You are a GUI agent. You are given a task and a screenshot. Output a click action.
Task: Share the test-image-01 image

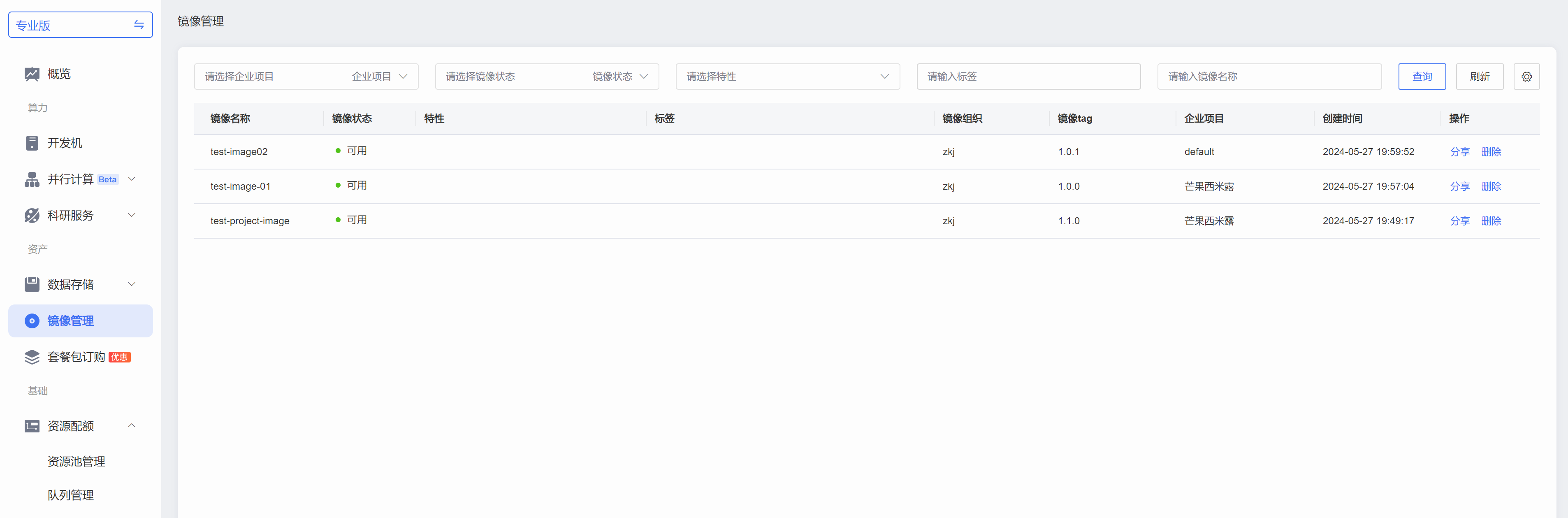[x=1460, y=186]
